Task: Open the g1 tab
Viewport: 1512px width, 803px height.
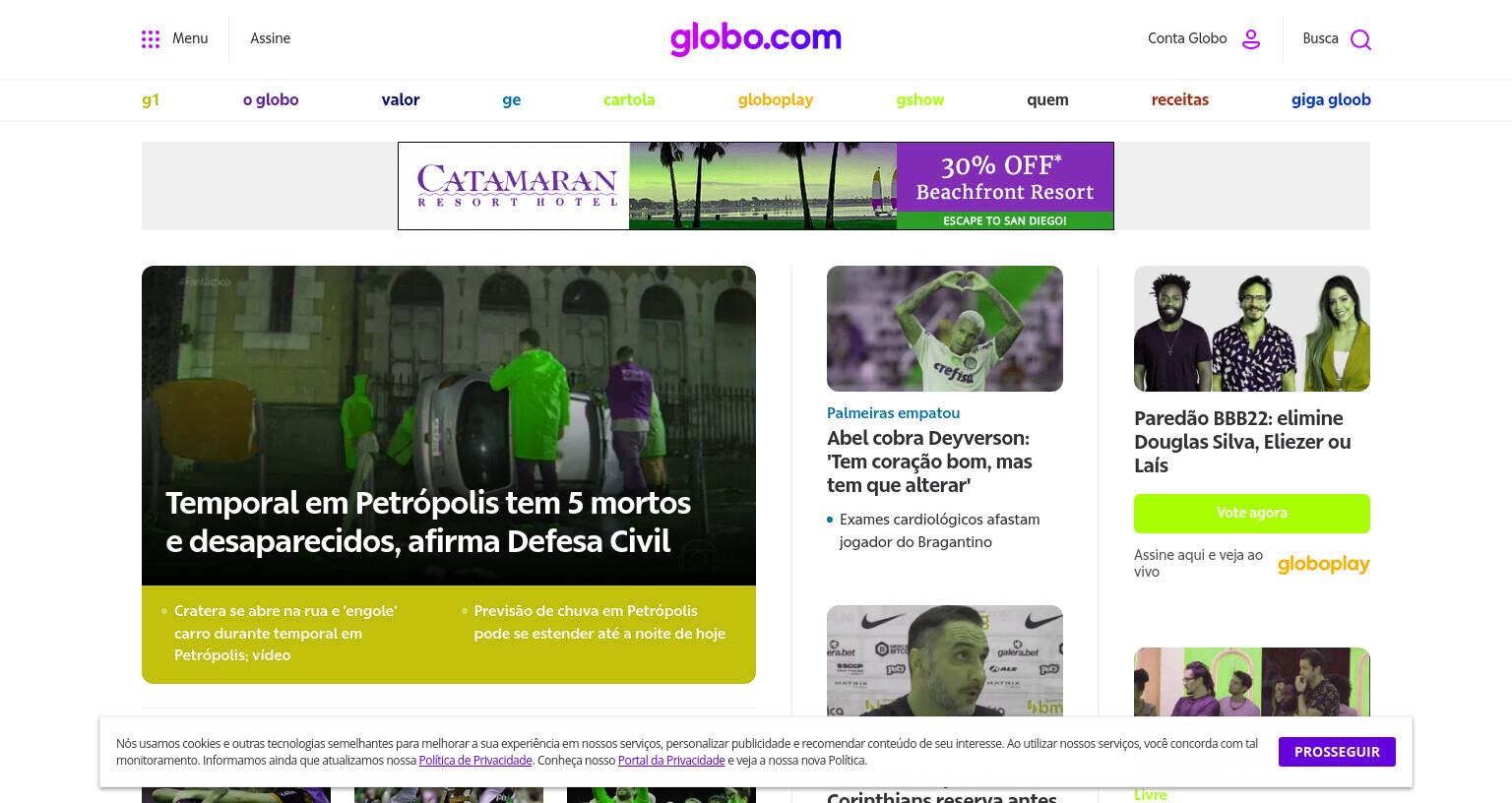Action: (151, 99)
